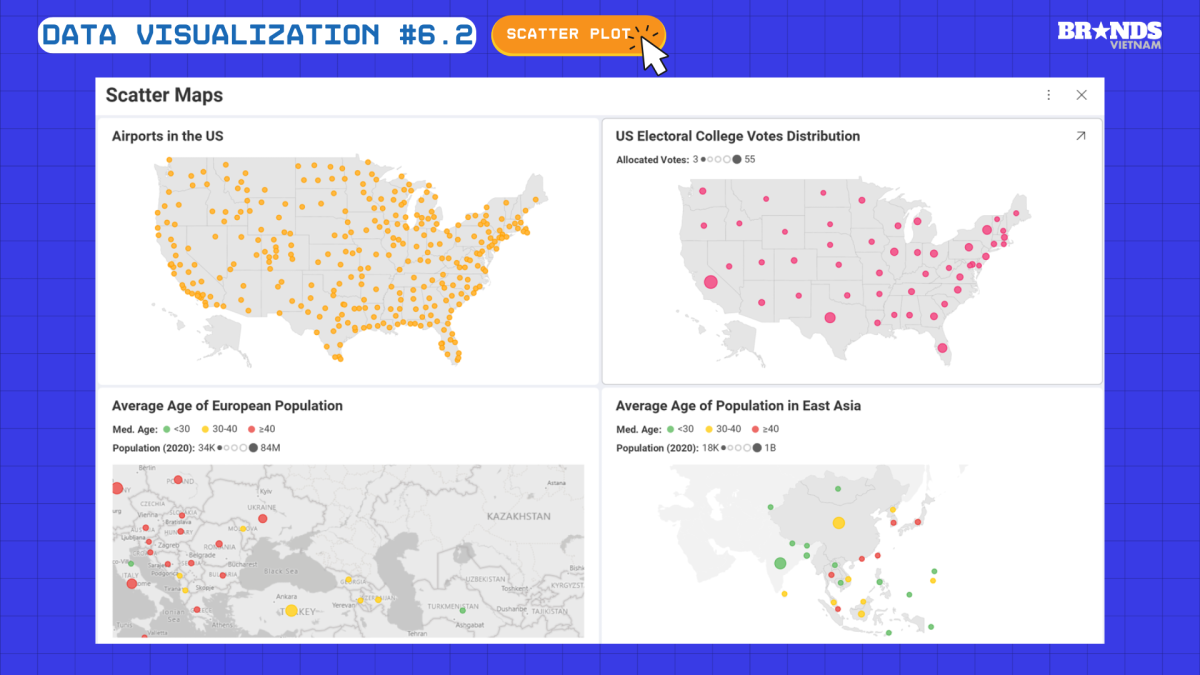Click the Data Visualization #6.2 title banner

click(257, 35)
